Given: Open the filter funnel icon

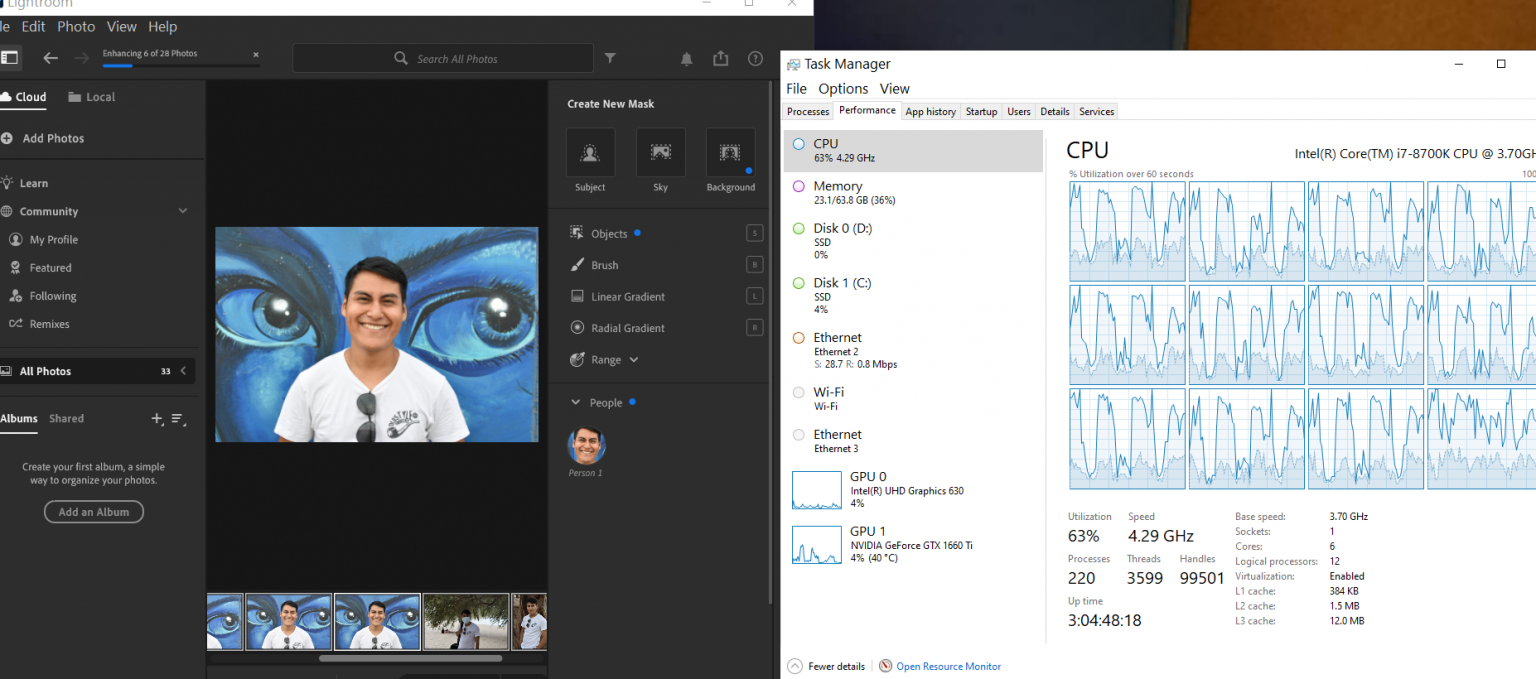Looking at the screenshot, I should tap(611, 59).
